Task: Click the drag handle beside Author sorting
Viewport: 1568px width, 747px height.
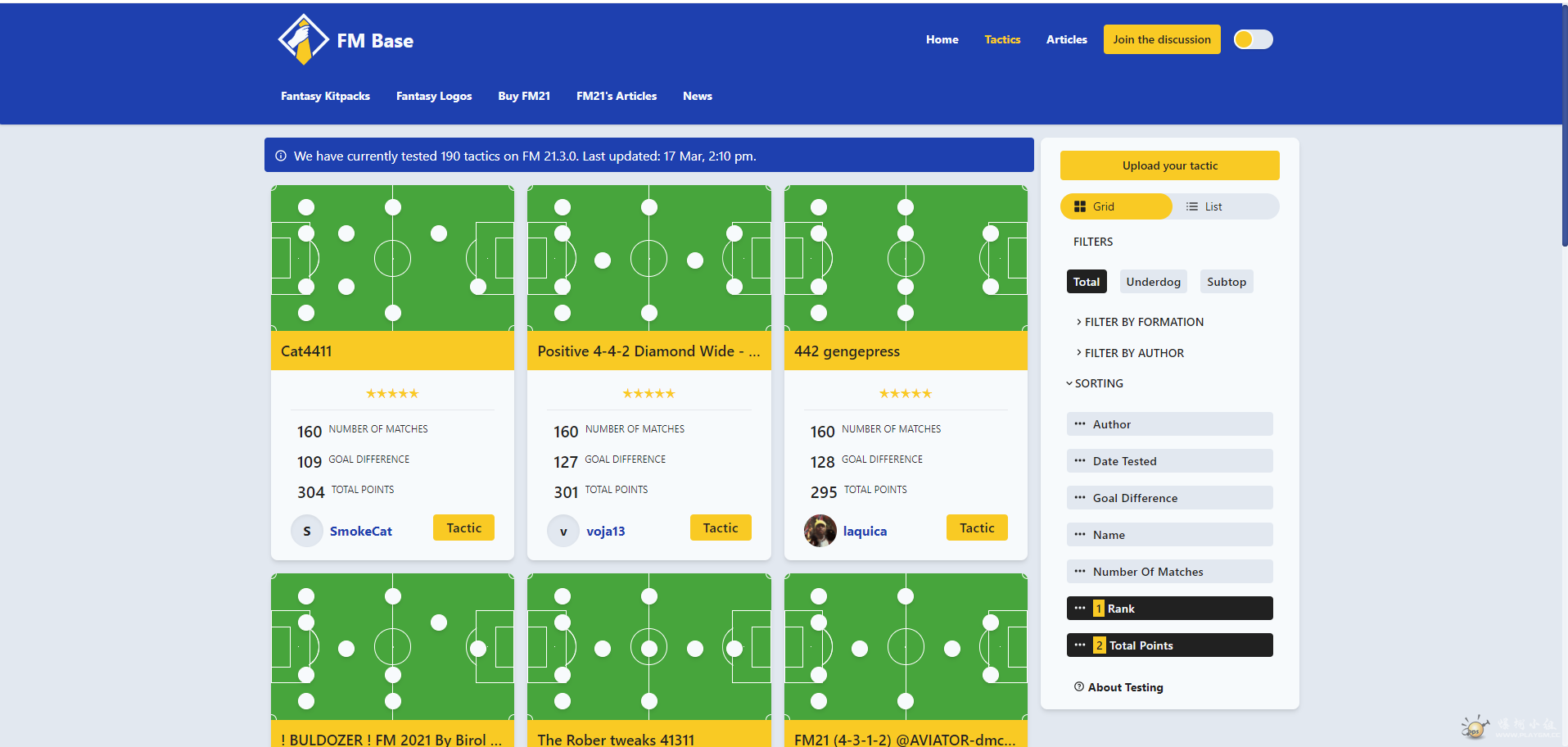Action: pyautogui.click(x=1080, y=424)
